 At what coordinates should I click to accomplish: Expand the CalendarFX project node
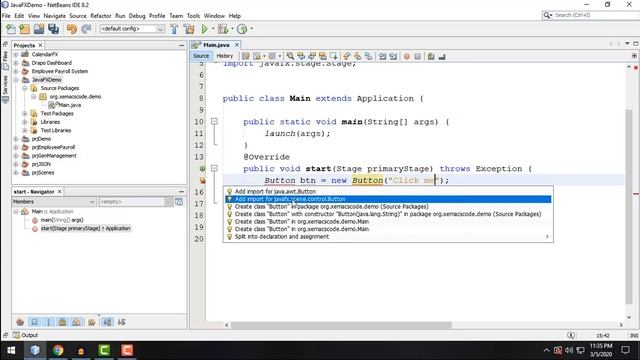pyautogui.click(x=16, y=54)
